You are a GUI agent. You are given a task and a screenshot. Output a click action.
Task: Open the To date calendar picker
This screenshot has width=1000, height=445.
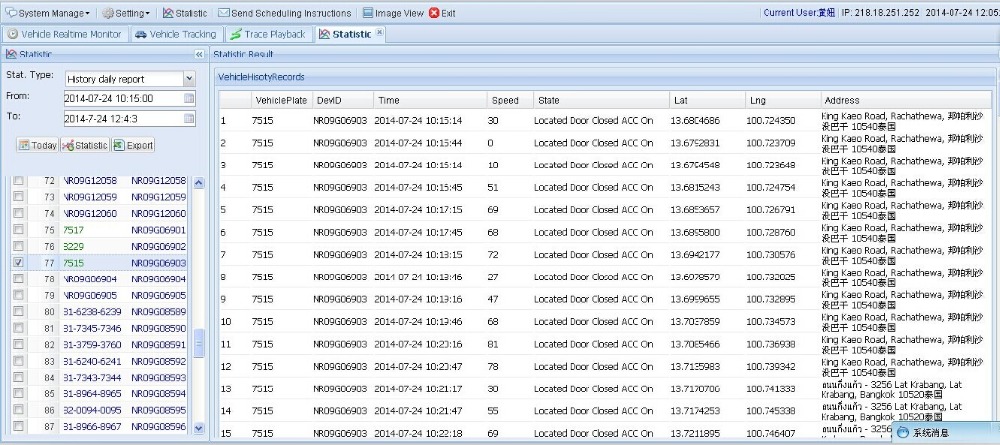pyautogui.click(x=189, y=119)
